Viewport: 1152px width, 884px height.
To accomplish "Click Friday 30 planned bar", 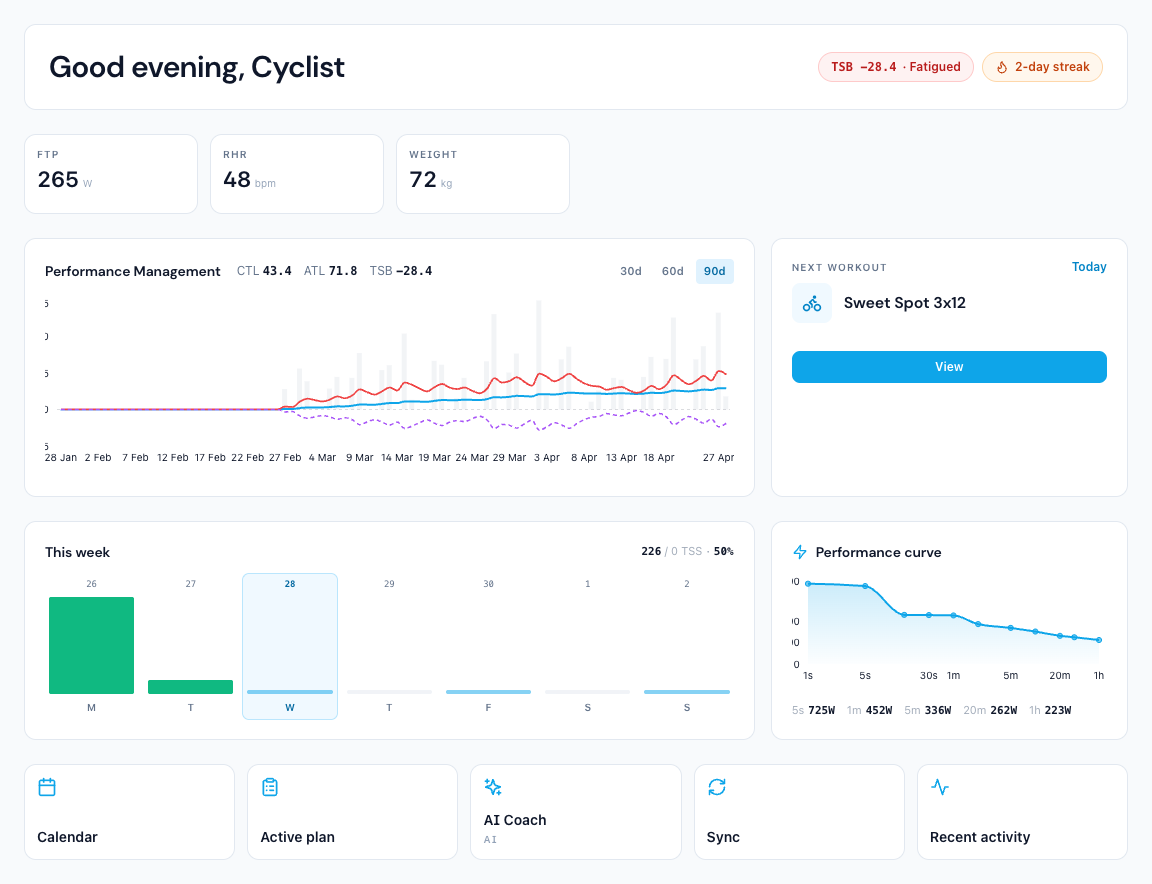I will (x=489, y=691).
